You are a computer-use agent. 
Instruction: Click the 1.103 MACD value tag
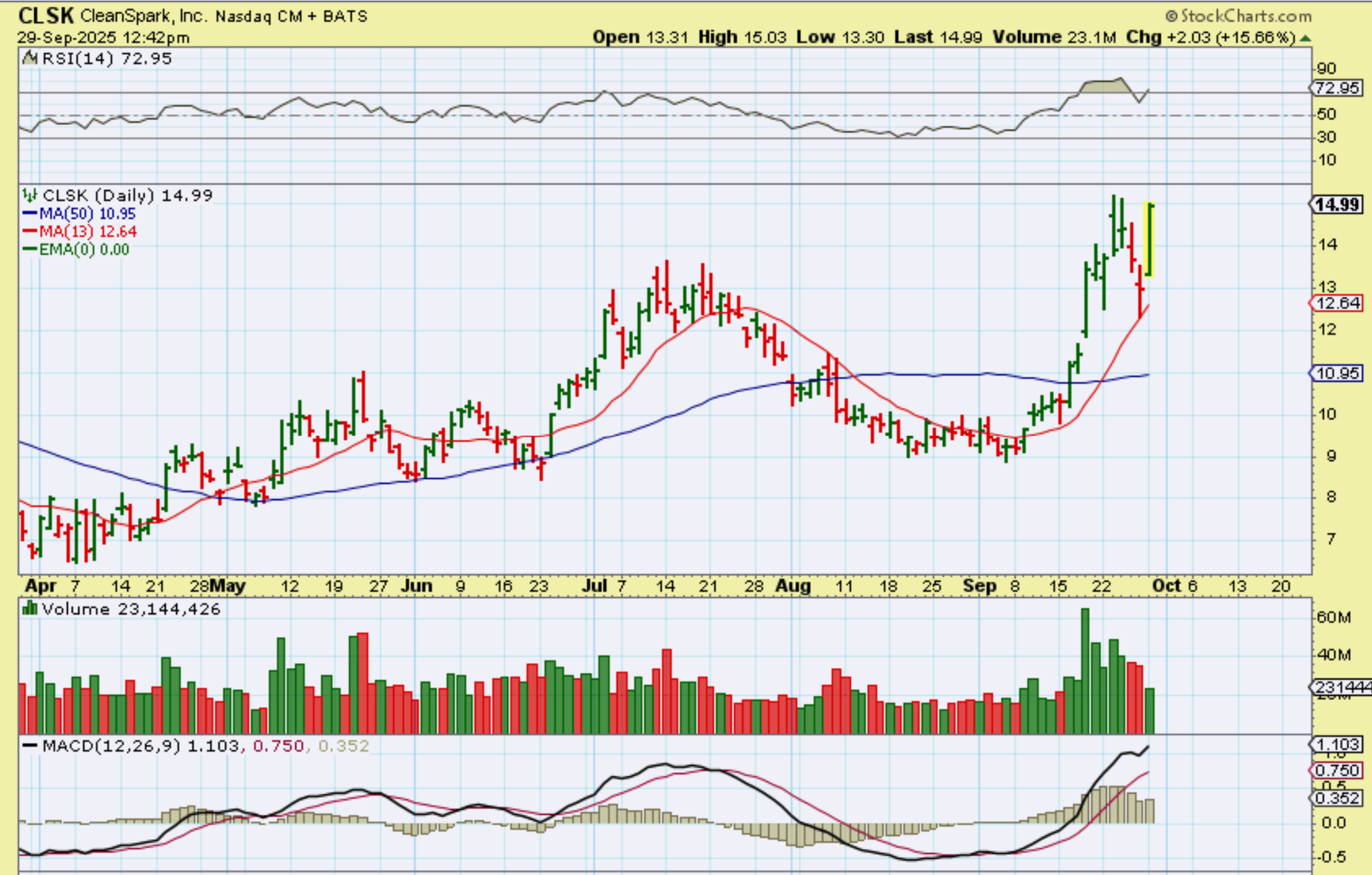[x=1336, y=745]
